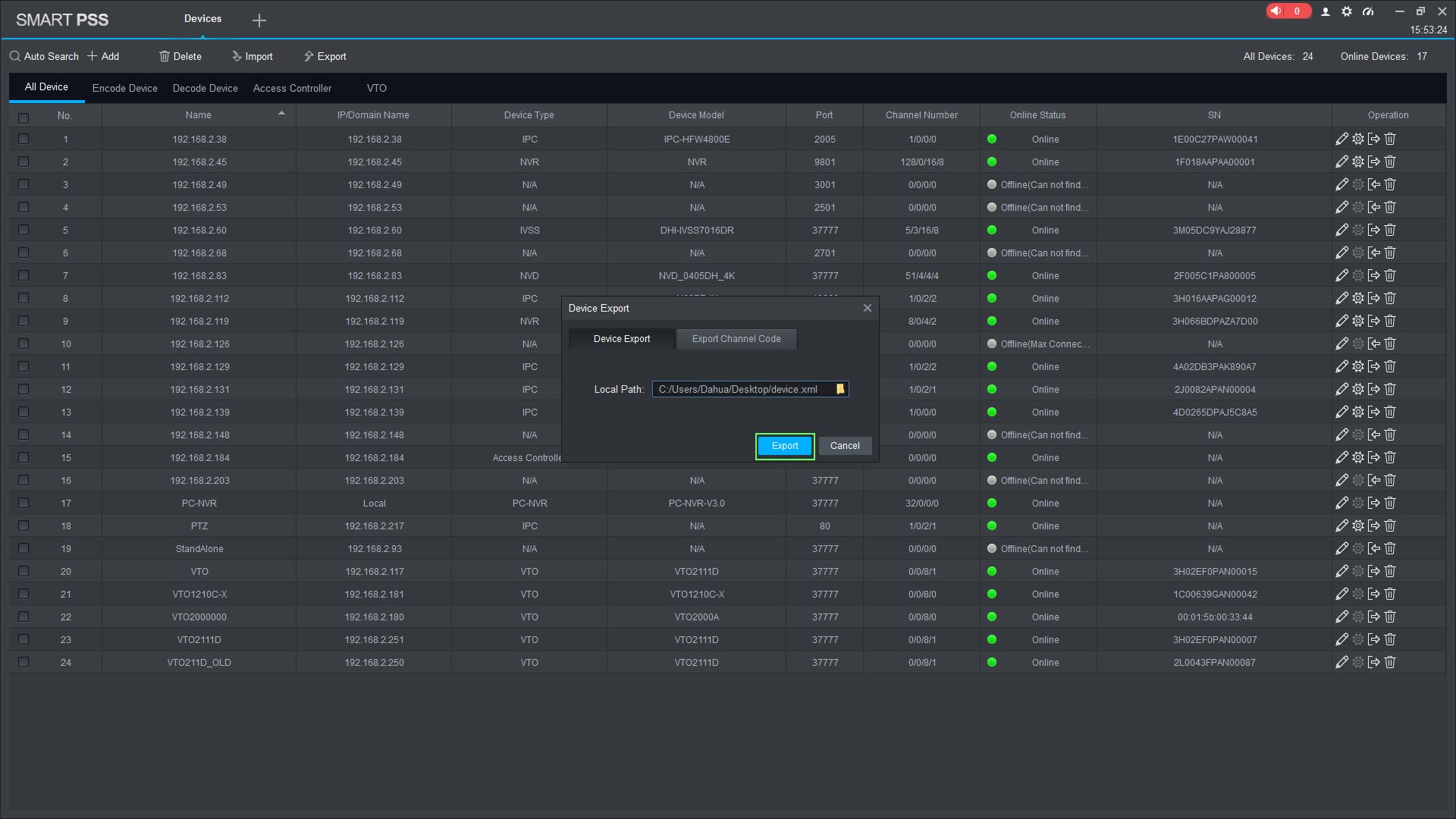This screenshot has height=819, width=1456.
Task: Open the system settings gear in title bar
Action: pyautogui.click(x=1347, y=12)
